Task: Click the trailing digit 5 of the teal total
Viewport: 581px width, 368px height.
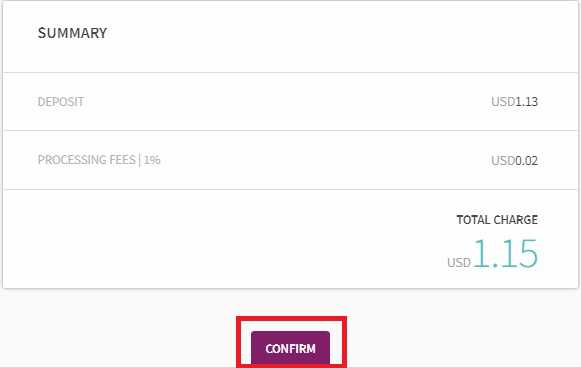Action: pos(528,253)
